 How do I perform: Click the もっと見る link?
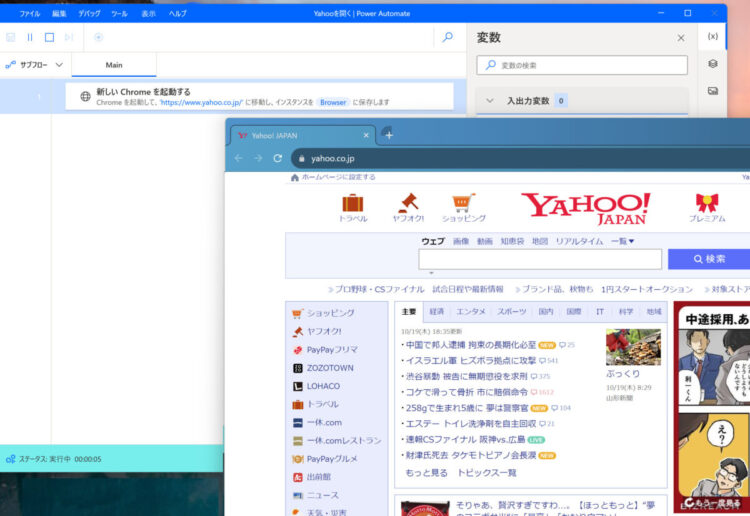pyautogui.click(x=427, y=473)
